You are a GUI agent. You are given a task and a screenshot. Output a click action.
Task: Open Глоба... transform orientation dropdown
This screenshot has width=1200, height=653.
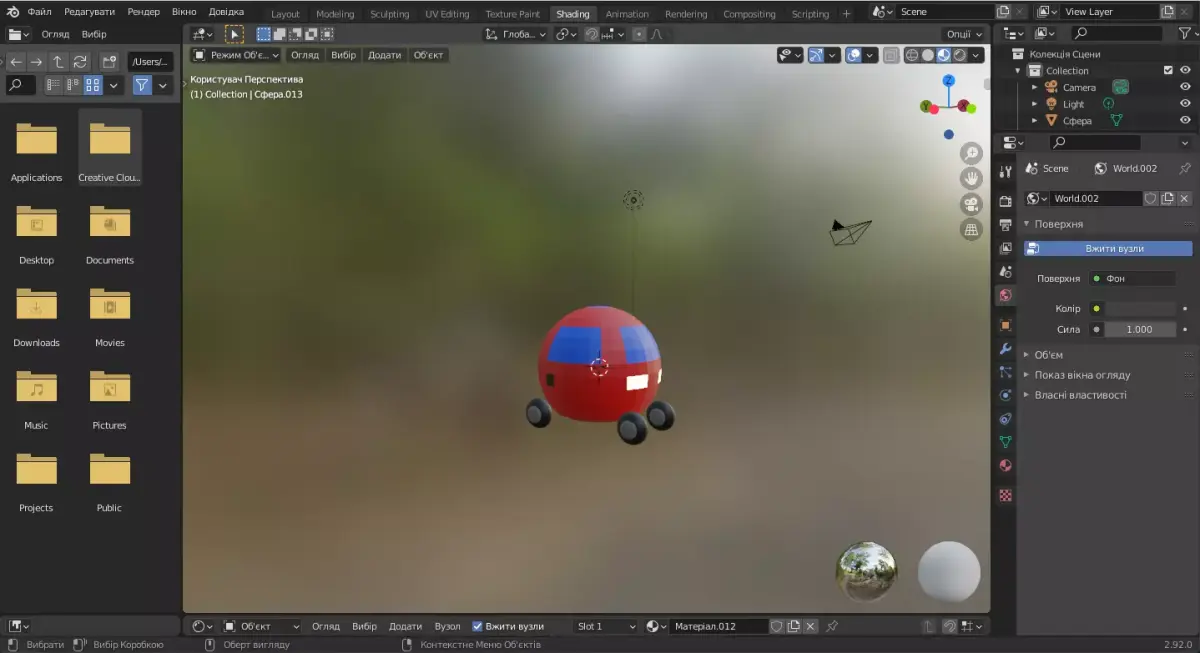click(x=516, y=34)
